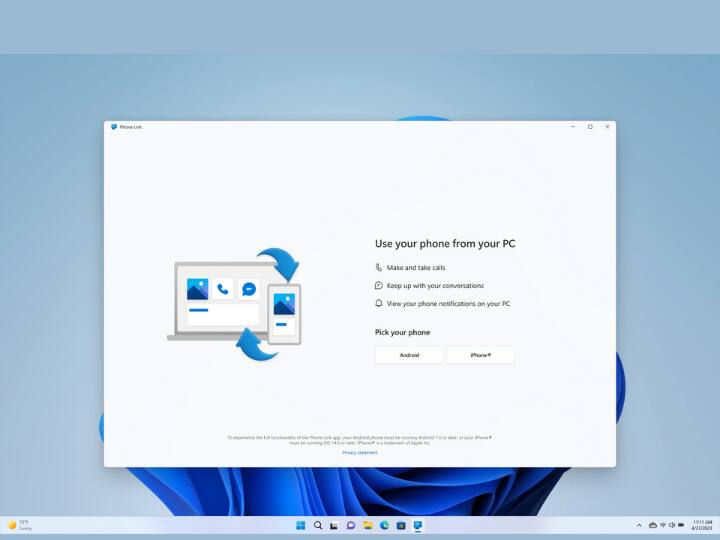Click the volume speaker tray icon
720x540 pixels.
672,525
